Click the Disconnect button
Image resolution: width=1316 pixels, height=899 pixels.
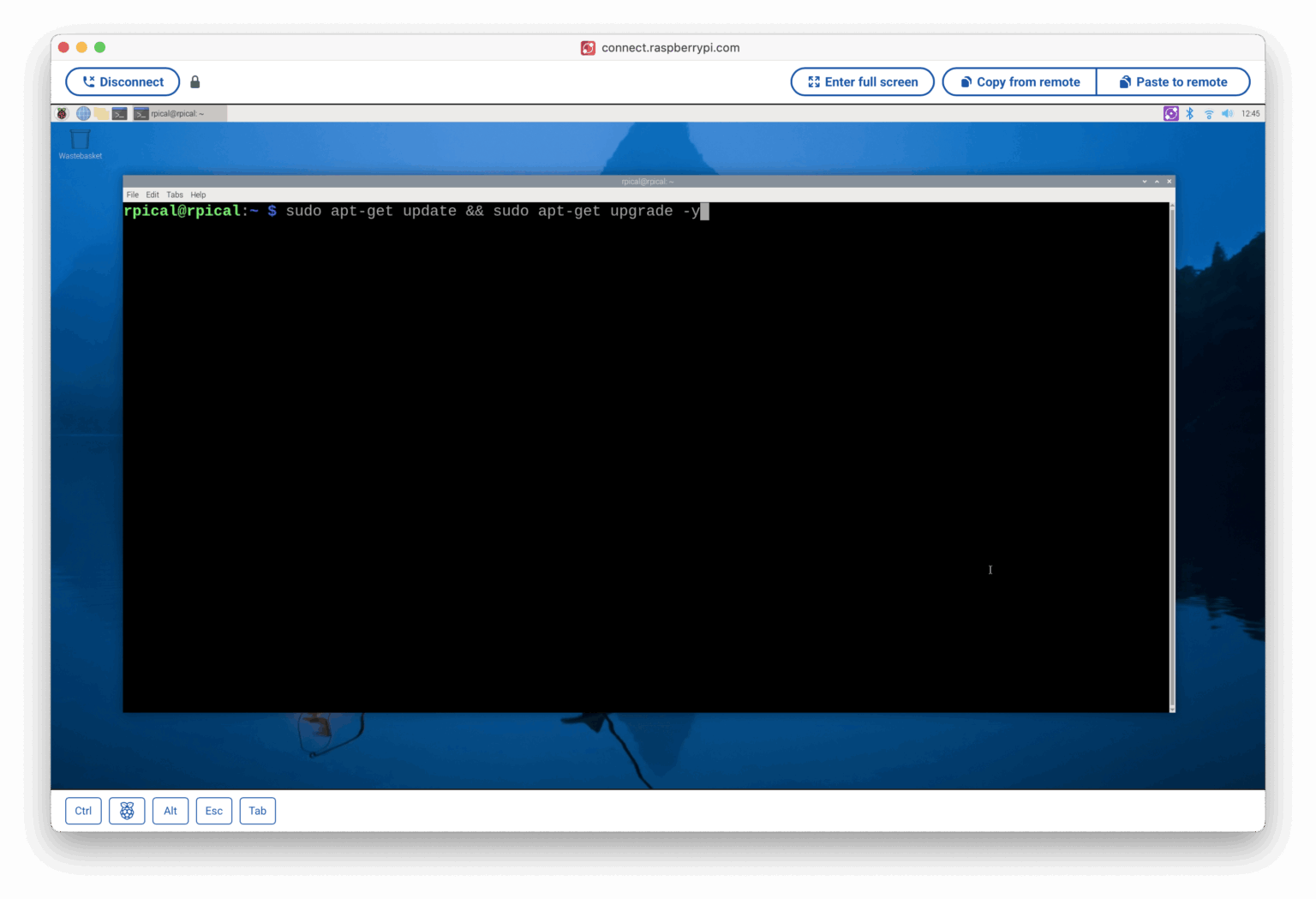[123, 82]
